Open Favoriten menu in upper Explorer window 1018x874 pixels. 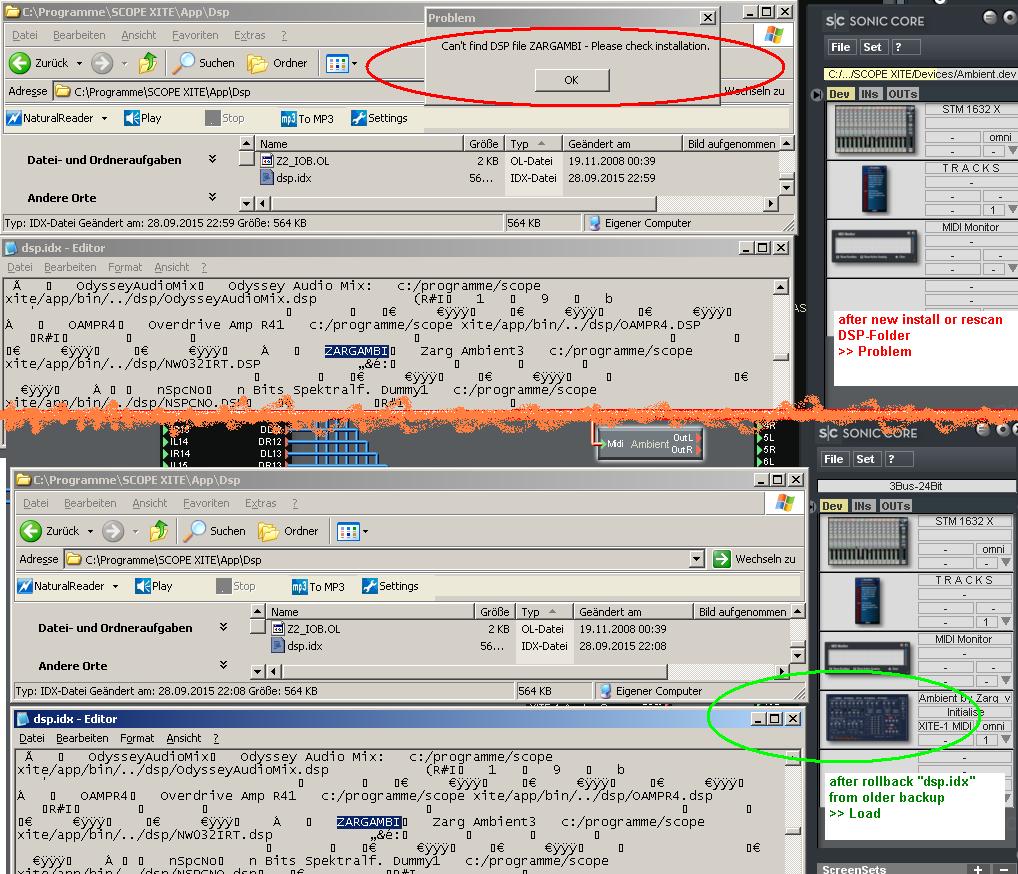point(195,35)
